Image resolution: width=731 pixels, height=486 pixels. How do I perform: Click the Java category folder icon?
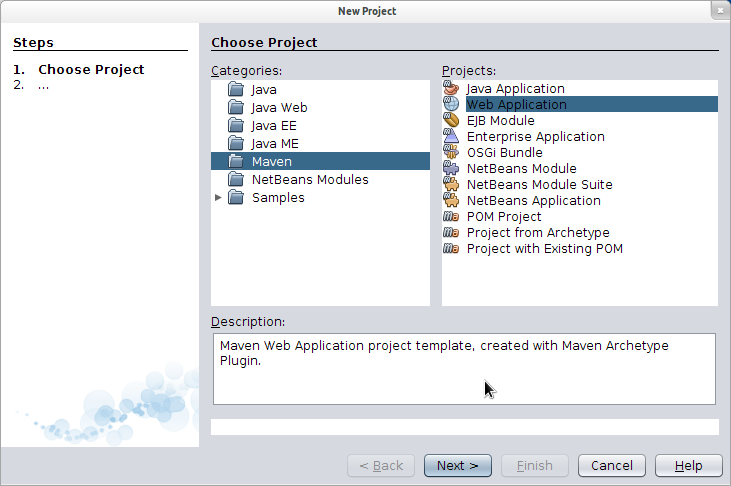click(x=236, y=89)
